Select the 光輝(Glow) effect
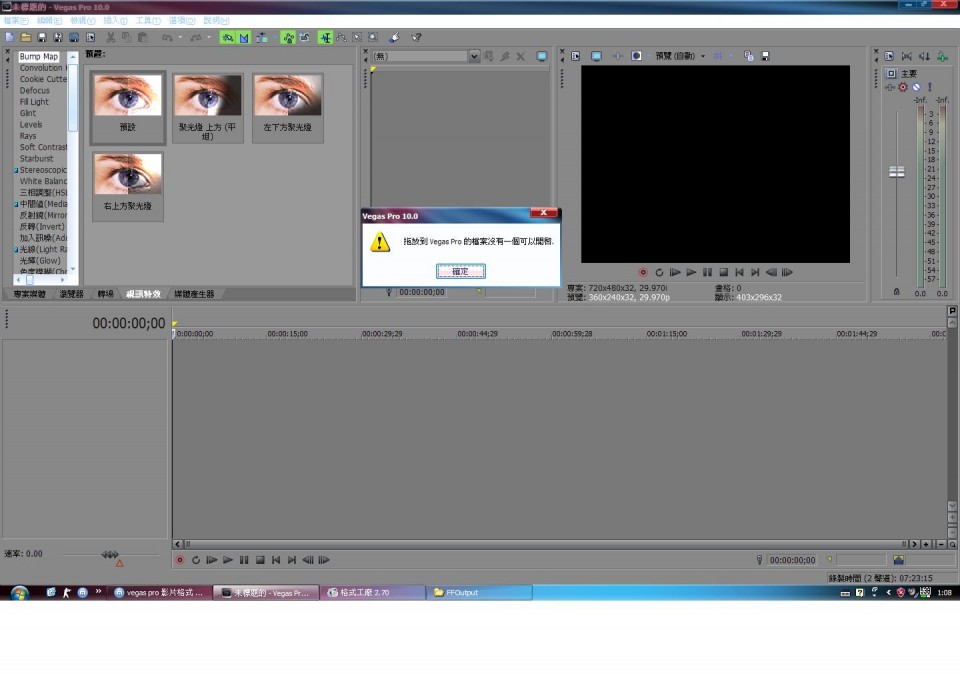960x674 pixels. 40,260
